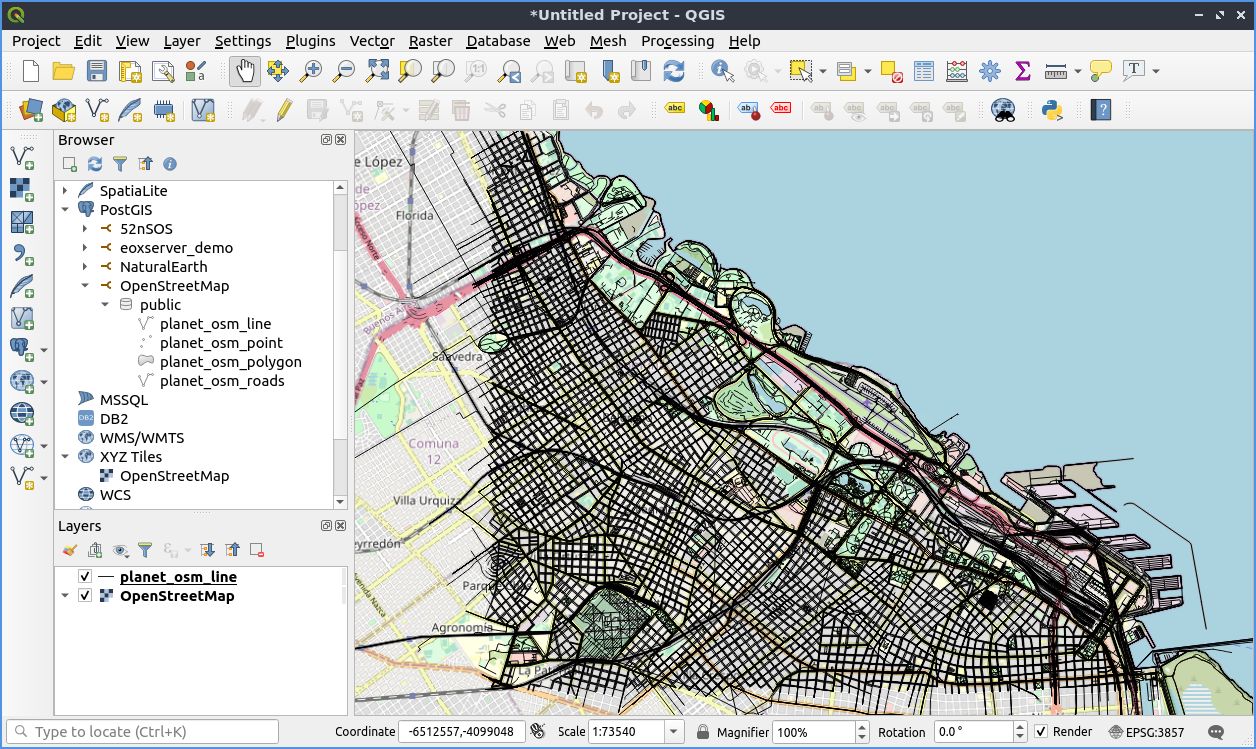This screenshot has height=749, width=1256.
Task: Open the Project menu
Action: pos(36,41)
